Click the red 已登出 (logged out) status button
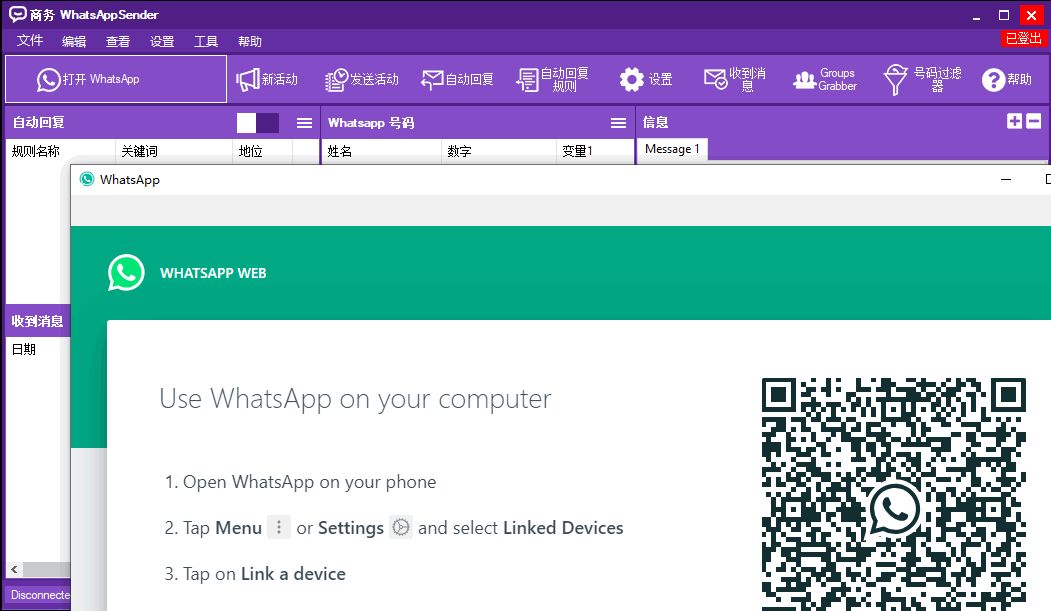This screenshot has height=611, width=1051. click(x=1024, y=38)
